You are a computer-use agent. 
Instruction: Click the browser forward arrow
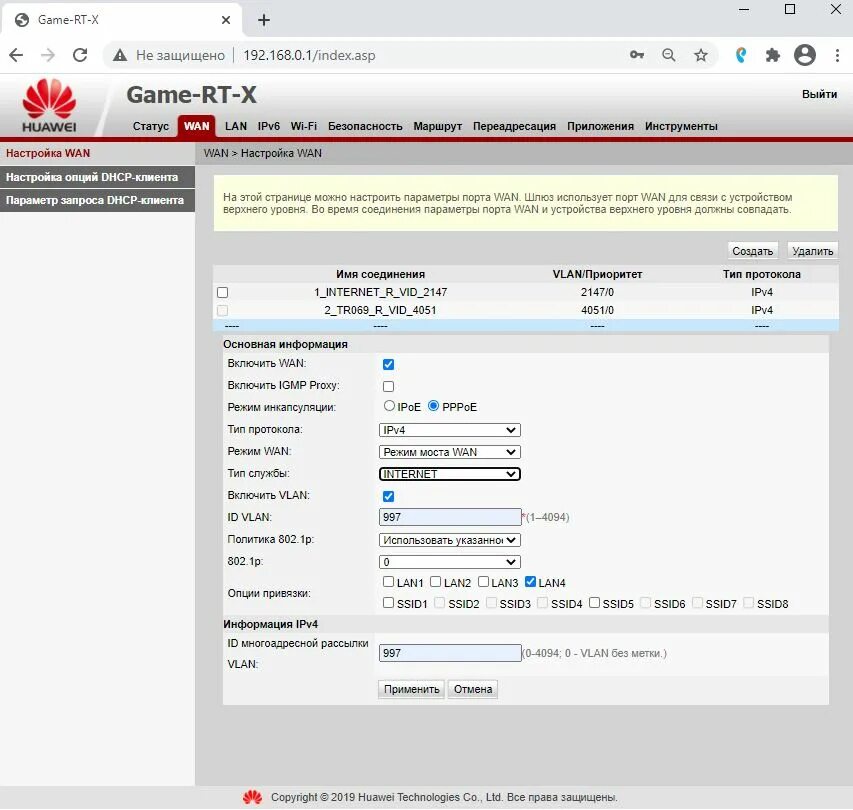tap(48, 55)
